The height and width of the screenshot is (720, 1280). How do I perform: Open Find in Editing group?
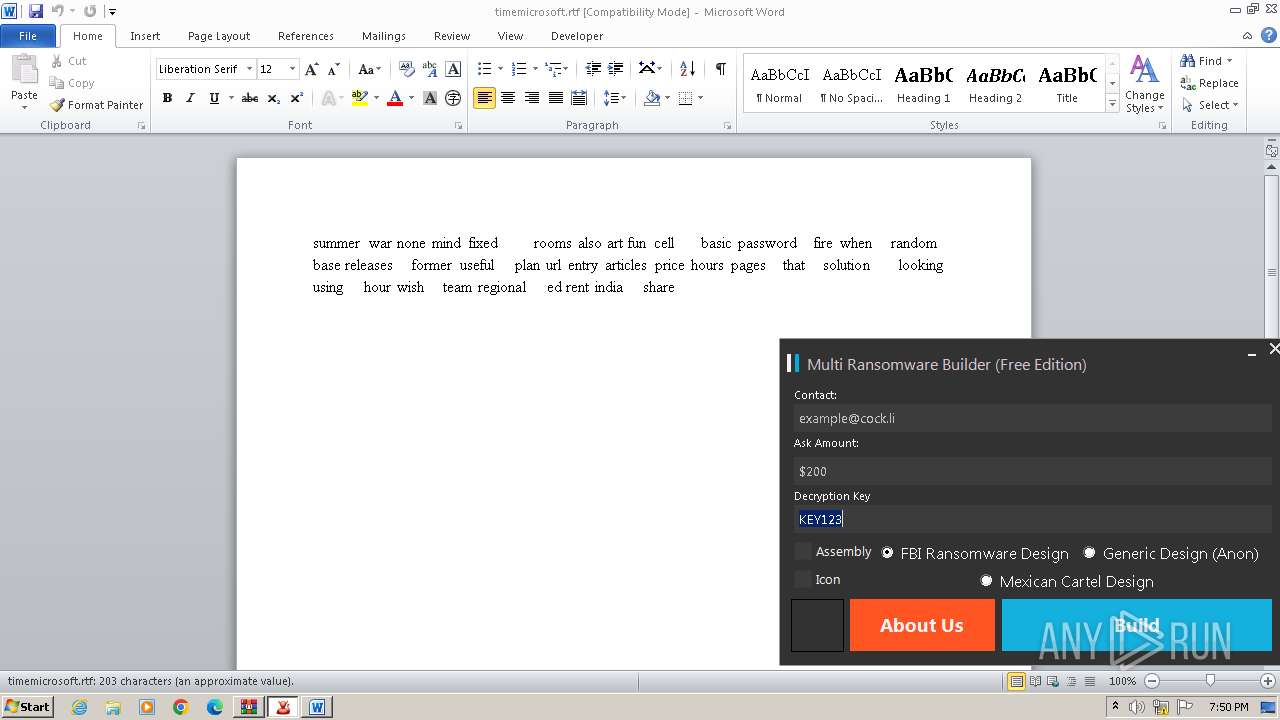[x=1200, y=61]
